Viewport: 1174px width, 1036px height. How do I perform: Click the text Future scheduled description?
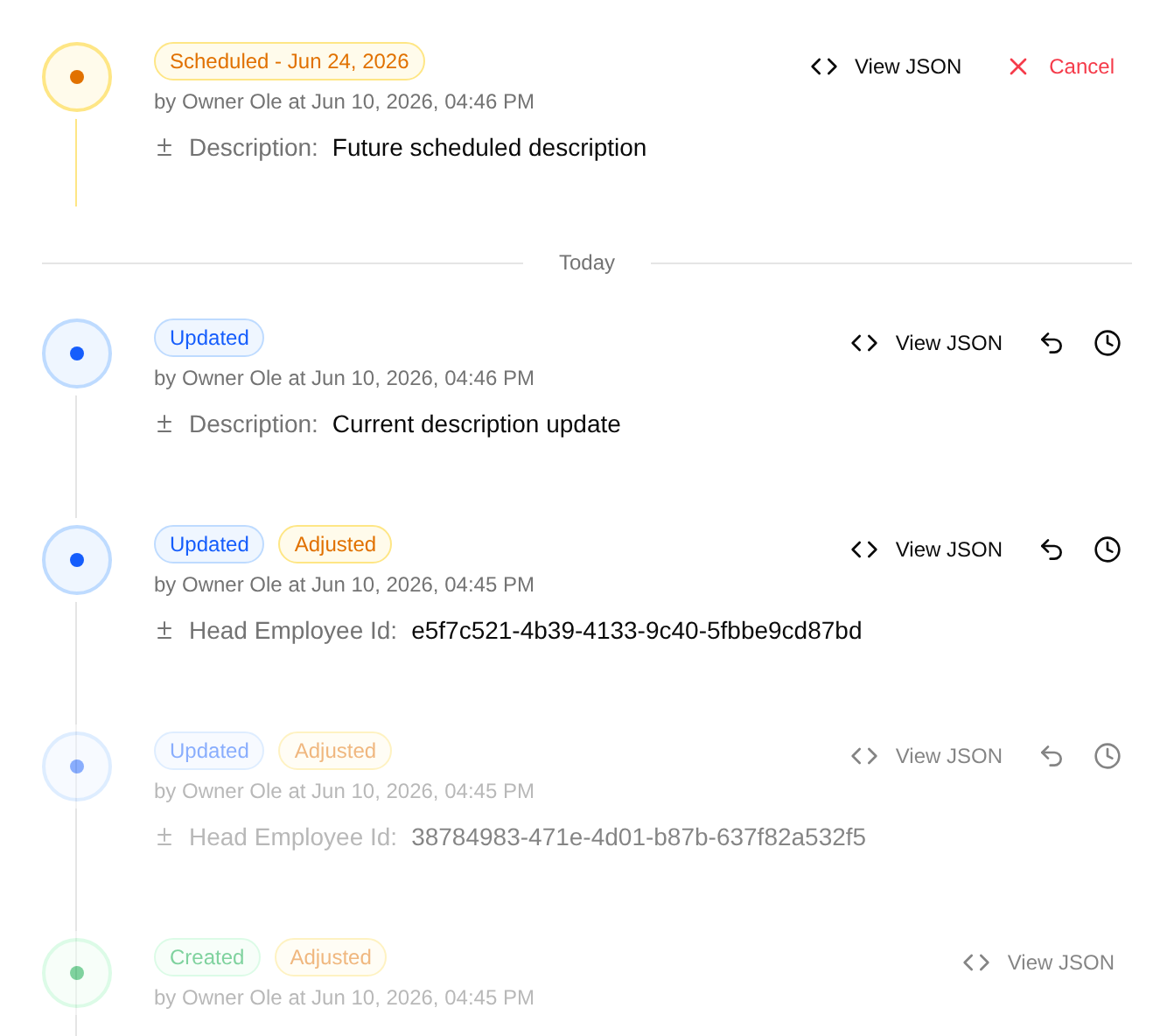click(x=489, y=148)
